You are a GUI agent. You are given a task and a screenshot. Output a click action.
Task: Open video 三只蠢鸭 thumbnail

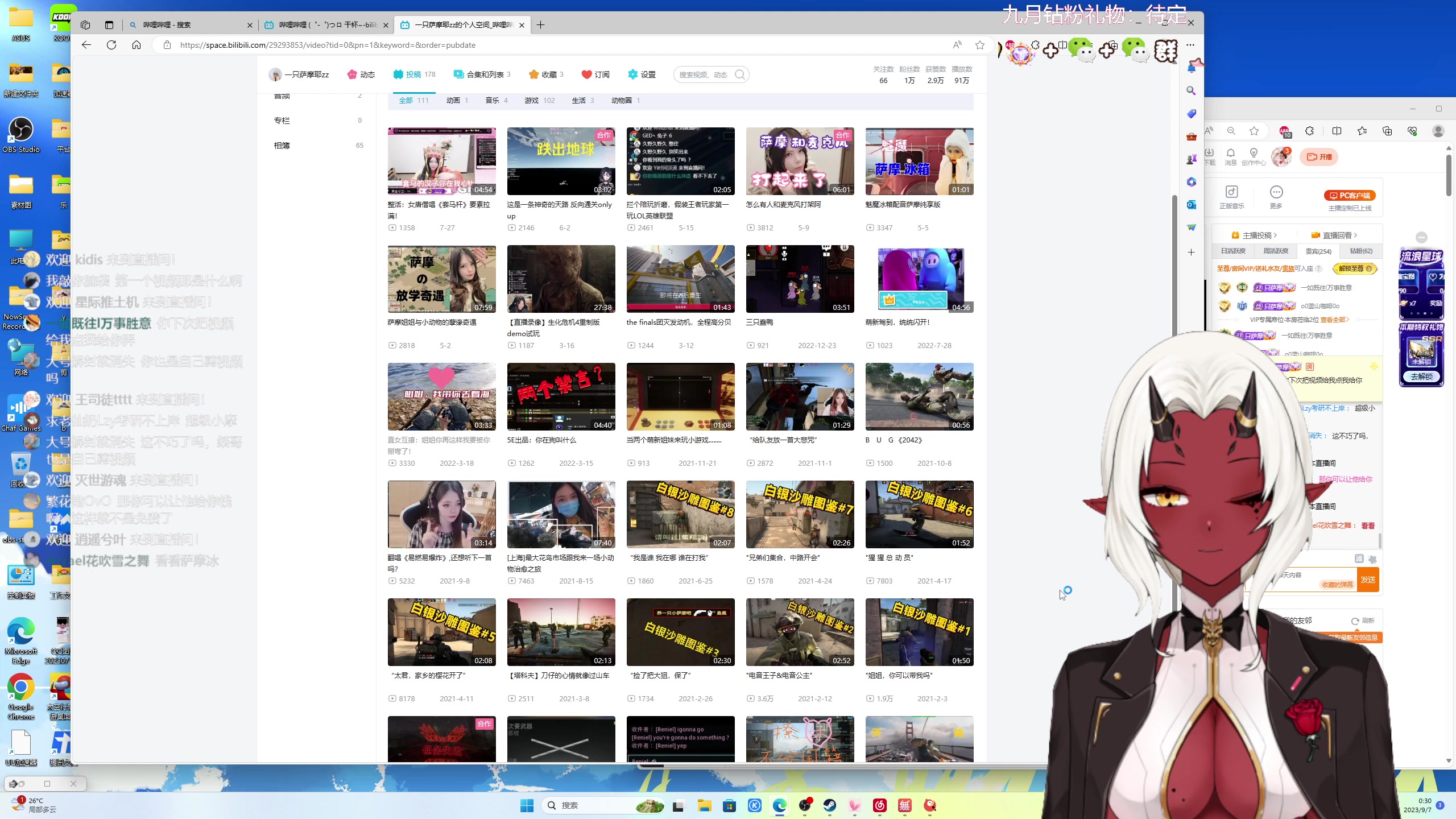[800, 279]
